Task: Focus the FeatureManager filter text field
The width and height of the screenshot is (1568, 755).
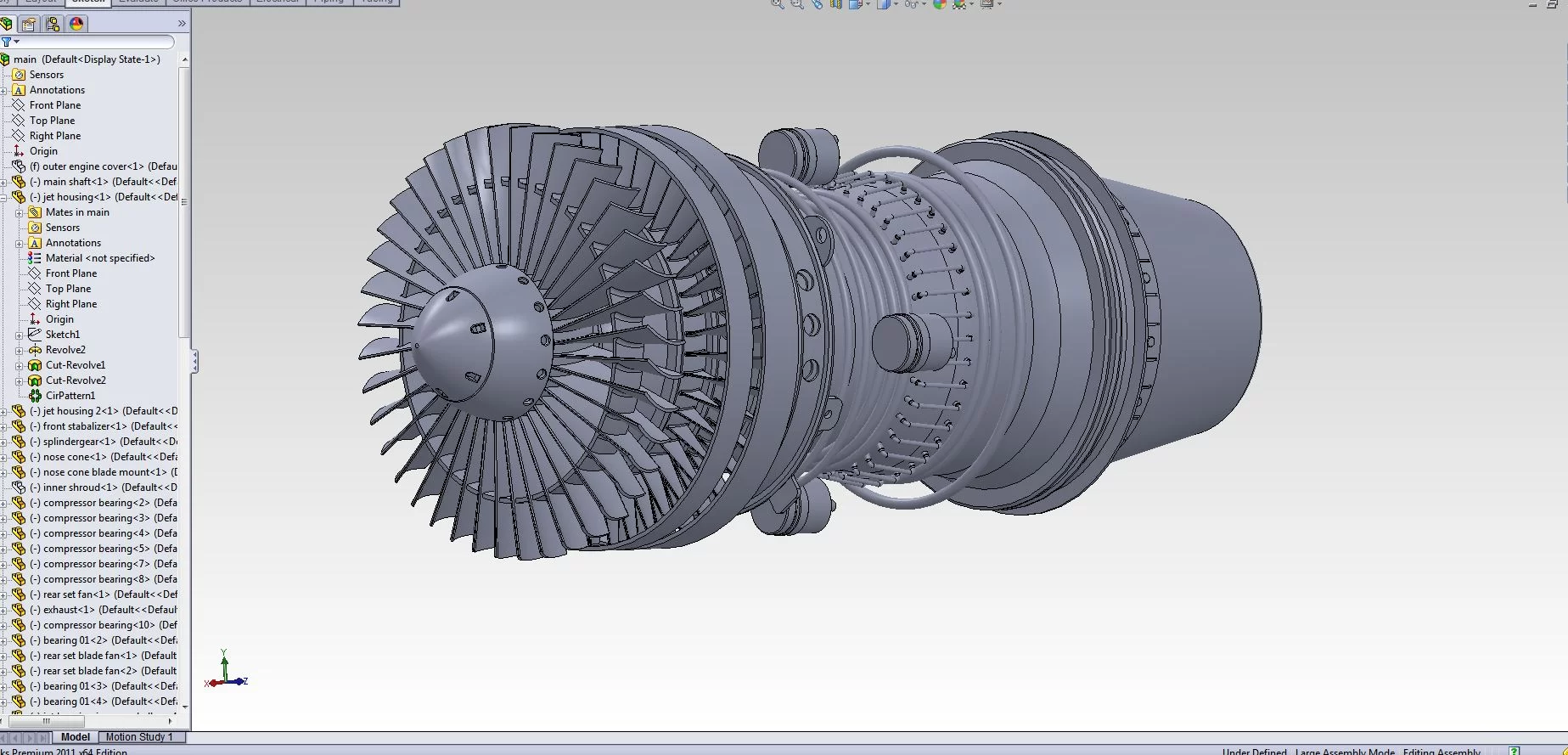Action: coord(98,42)
